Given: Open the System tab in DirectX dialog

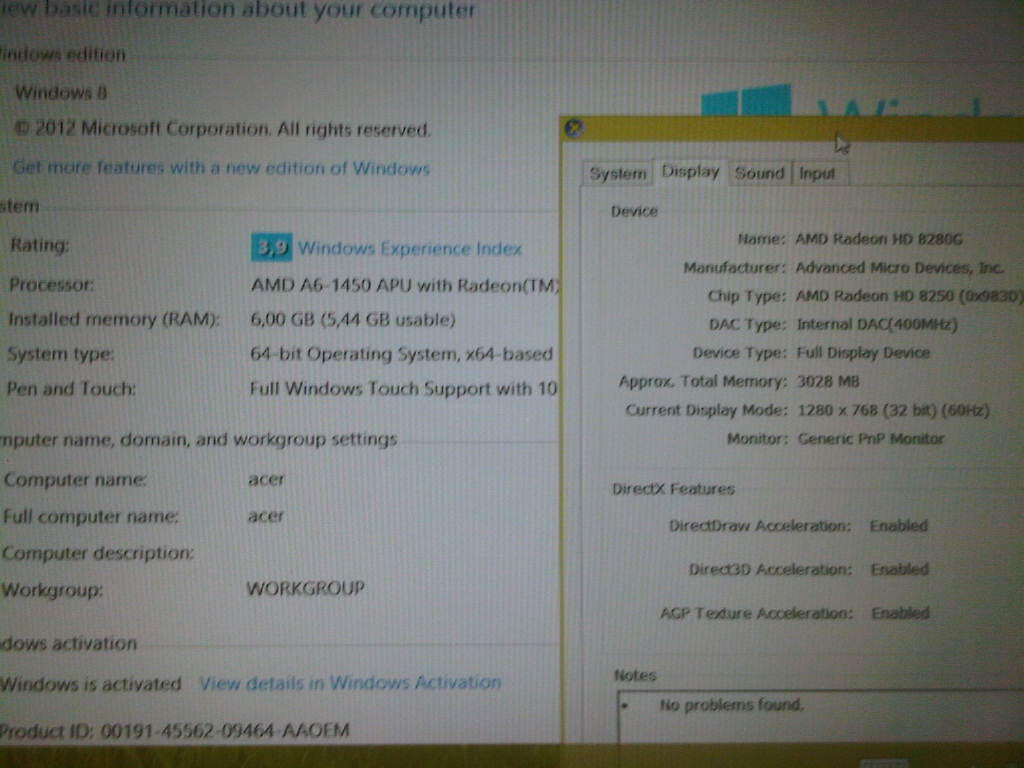Looking at the screenshot, I should pos(618,173).
